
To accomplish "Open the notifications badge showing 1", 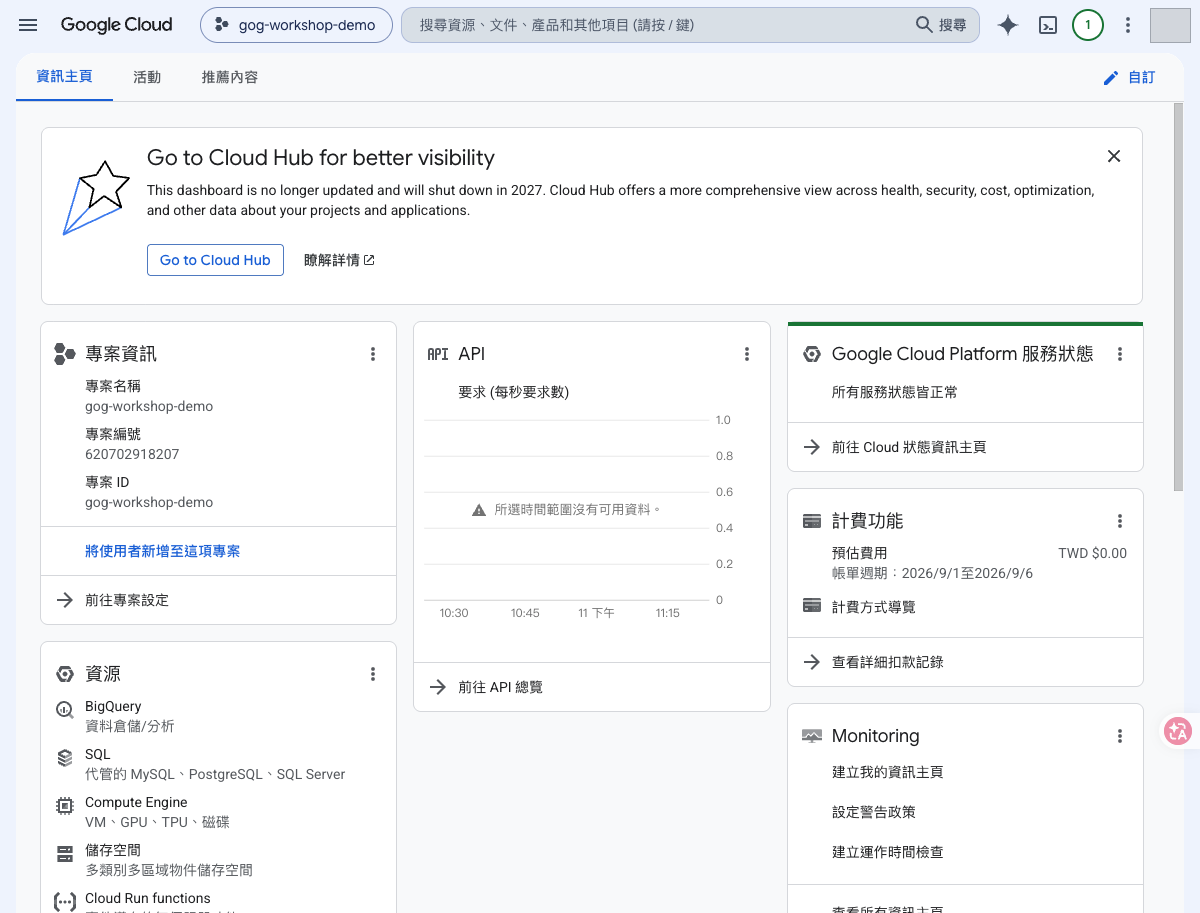I will [x=1088, y=25].
